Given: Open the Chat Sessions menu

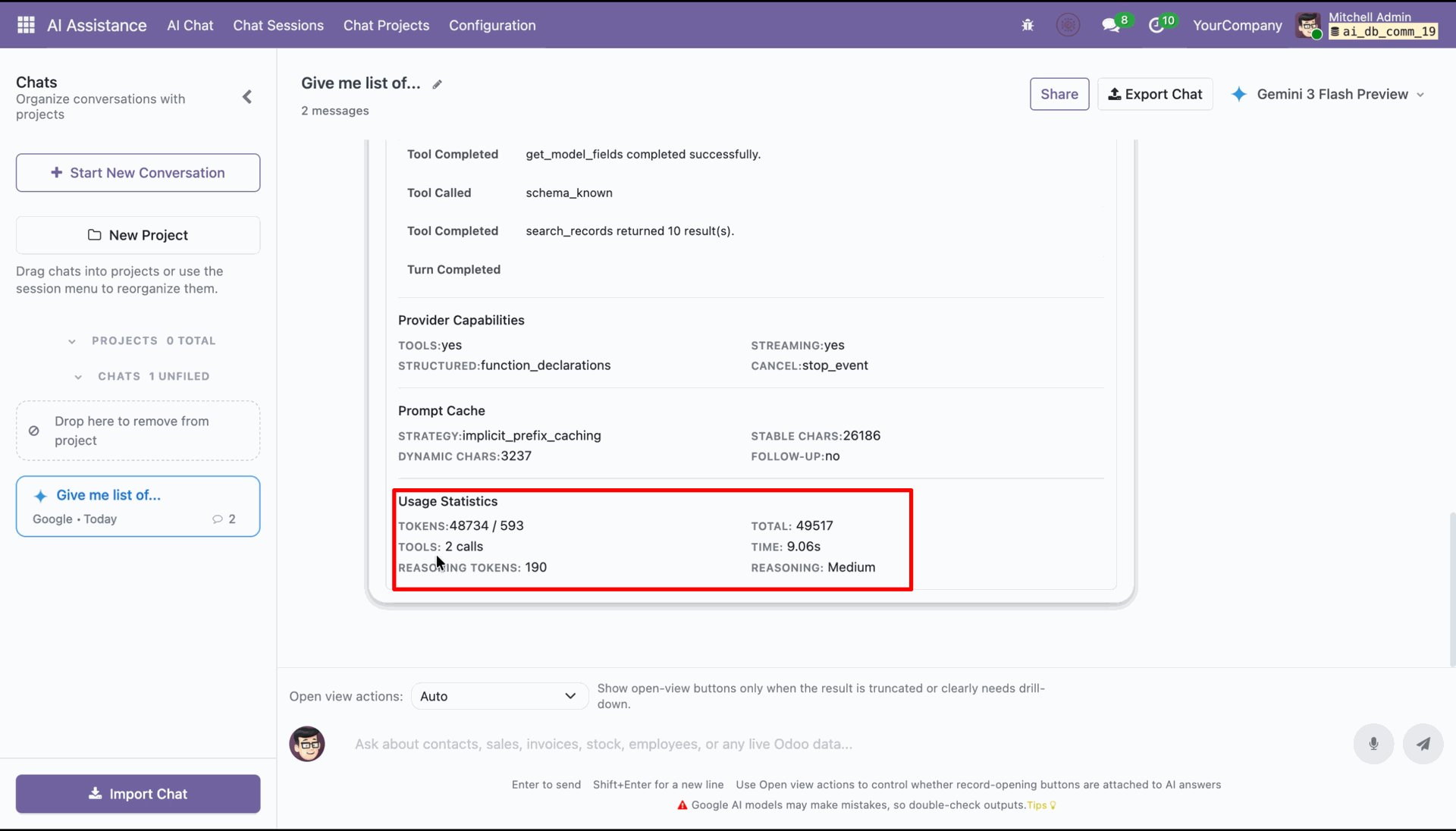Looking at the screenshot, I should click(278, 25).
